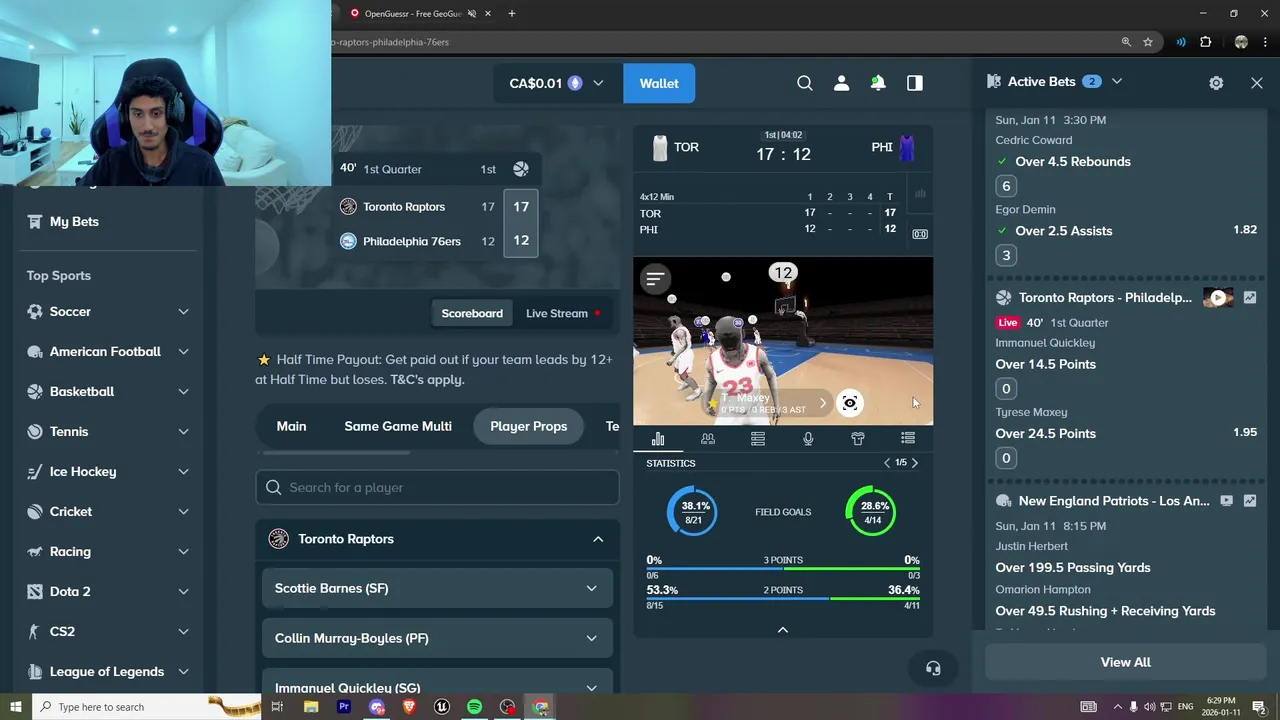Click the stats bars icon beside scoreboard
Screen dimensions: 1280x720
coord(920,193)
